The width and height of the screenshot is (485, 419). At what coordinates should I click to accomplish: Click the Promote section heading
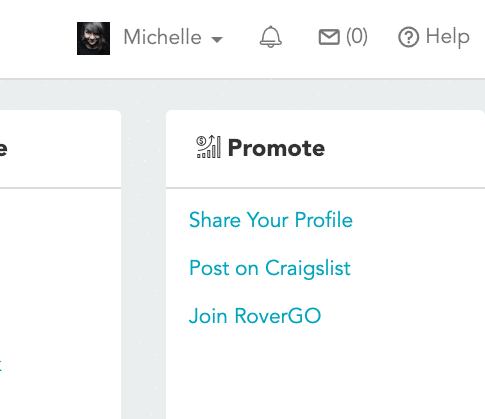tap(276, 148)
